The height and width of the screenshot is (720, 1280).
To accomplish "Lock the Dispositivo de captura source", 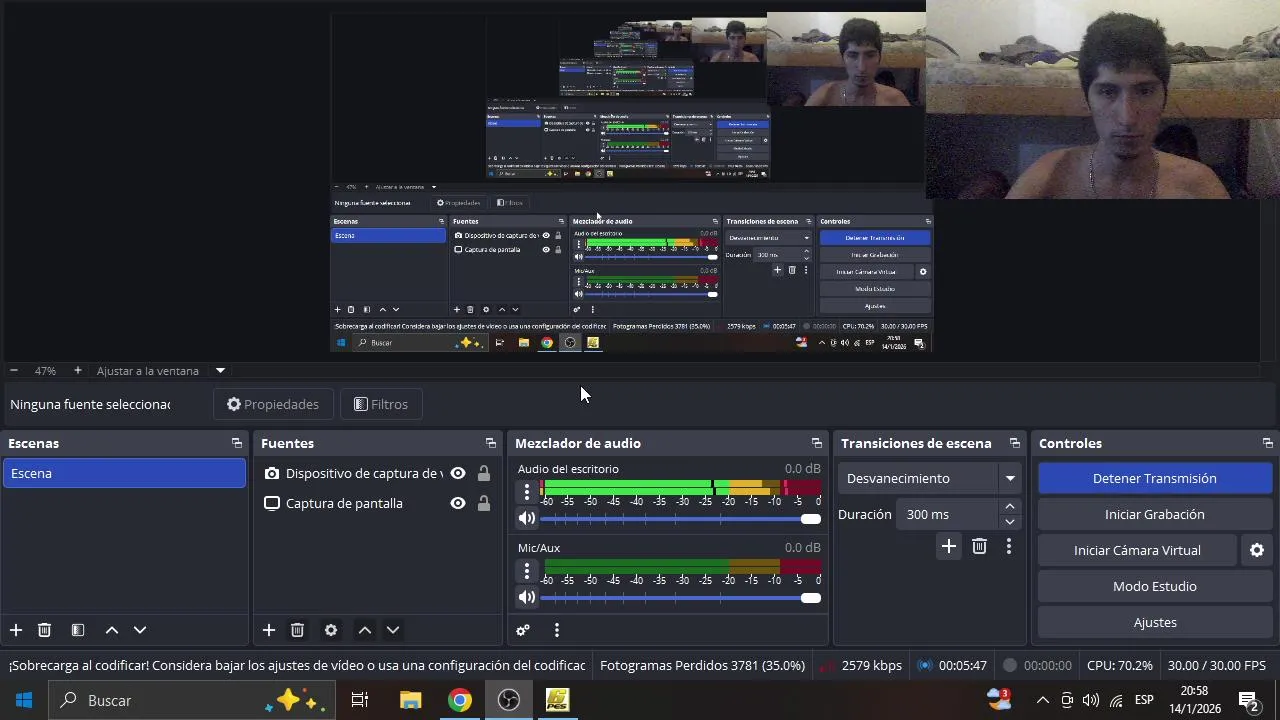I will (484, 473).
